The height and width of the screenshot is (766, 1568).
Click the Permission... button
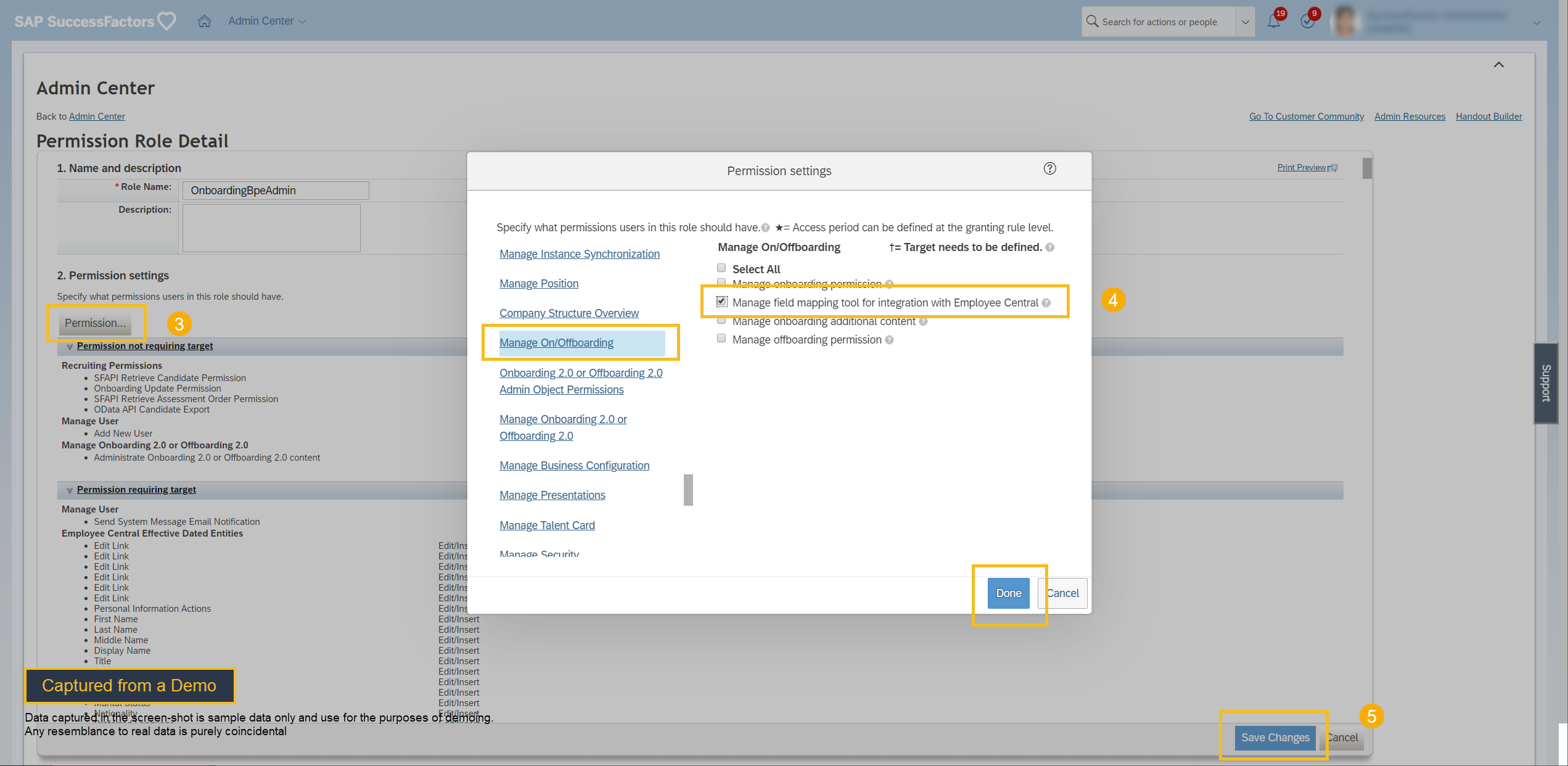(95, 323)
